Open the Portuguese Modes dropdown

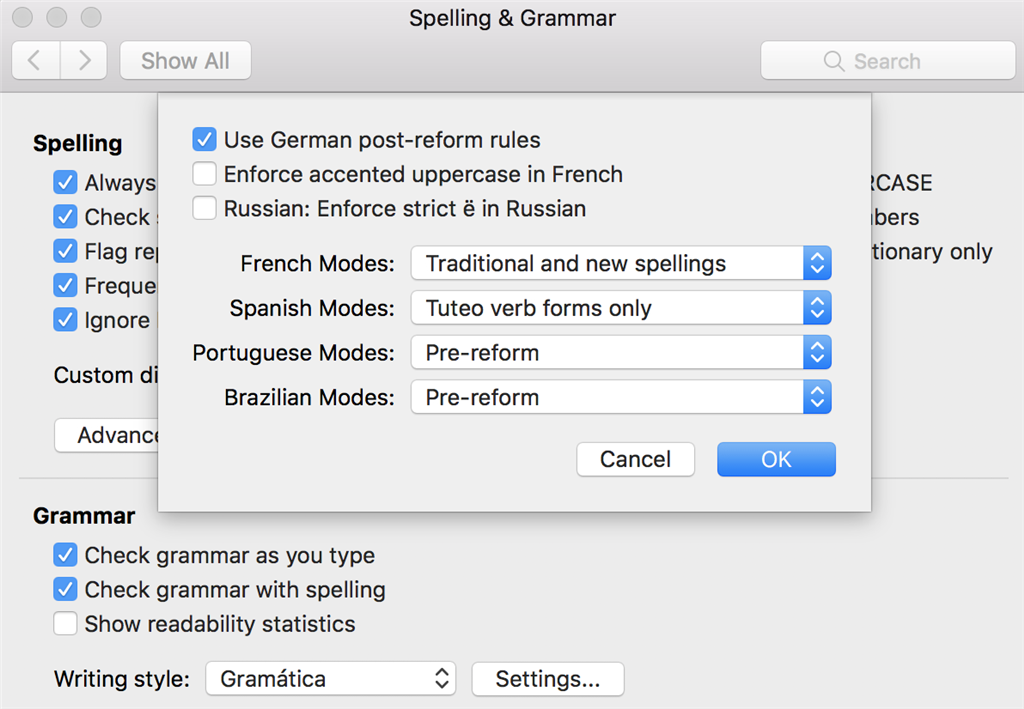[x=620, y=353]
